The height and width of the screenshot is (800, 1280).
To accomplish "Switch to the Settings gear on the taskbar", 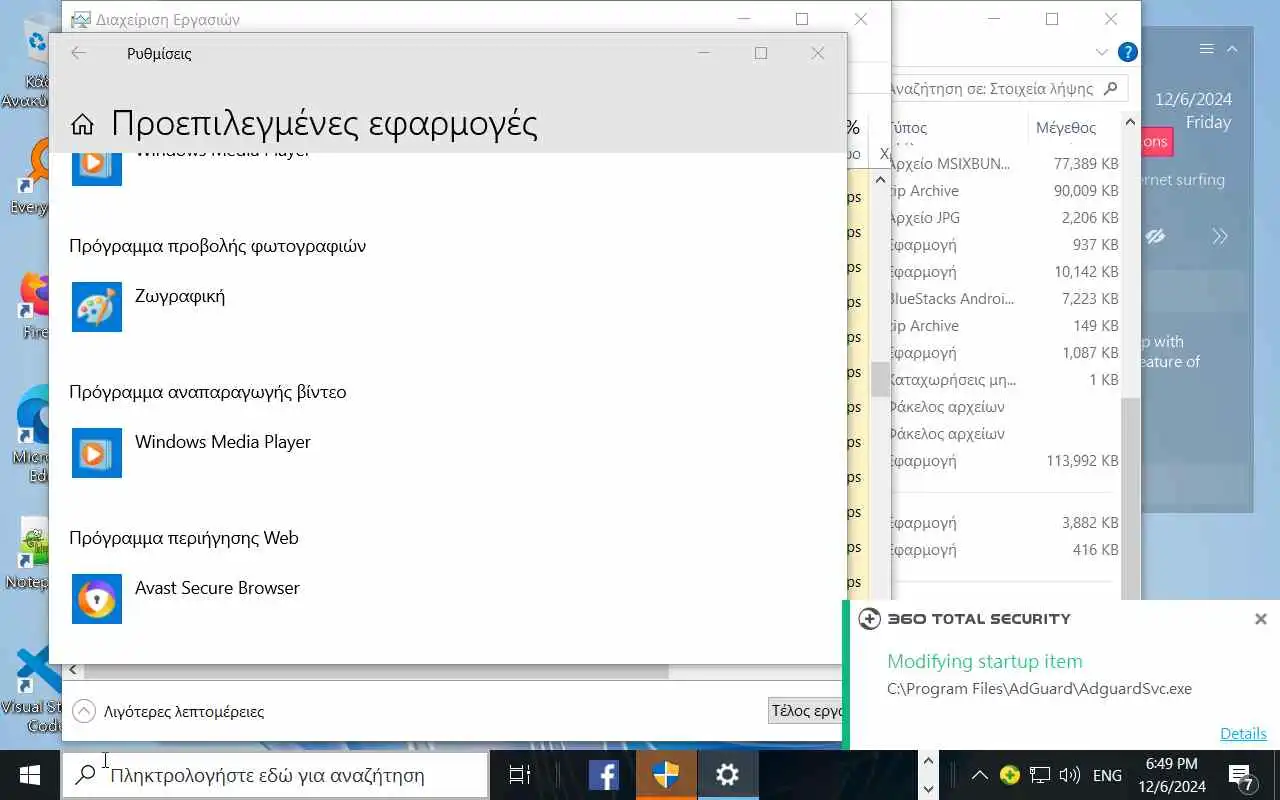I will click(x=727, y=775).
